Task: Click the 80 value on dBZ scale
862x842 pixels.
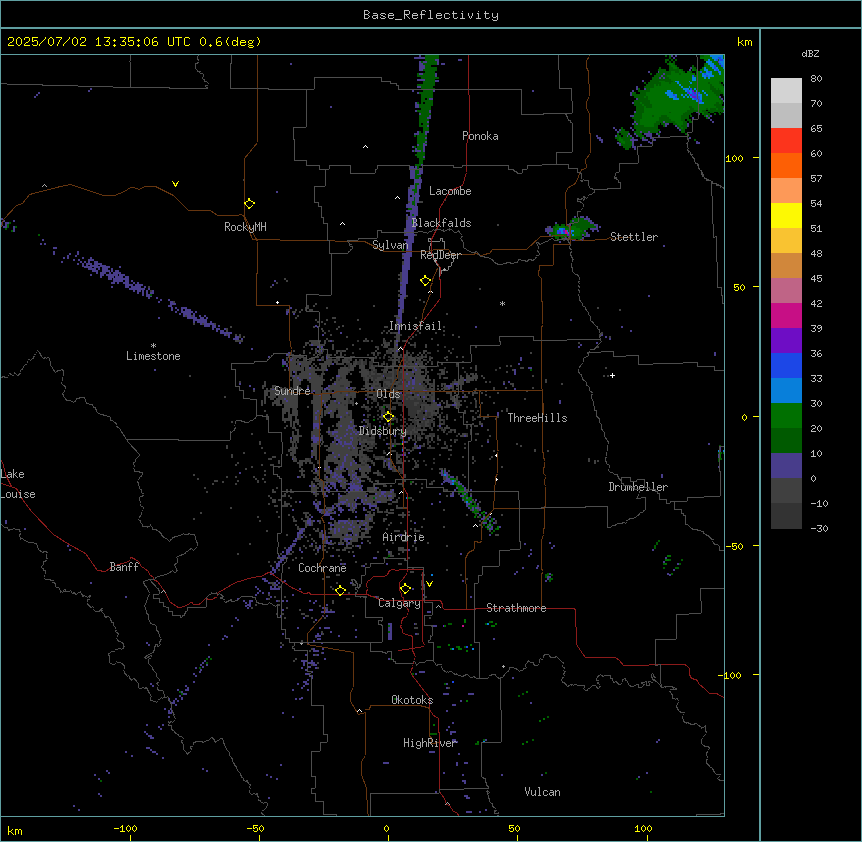Action: point(816,79)
